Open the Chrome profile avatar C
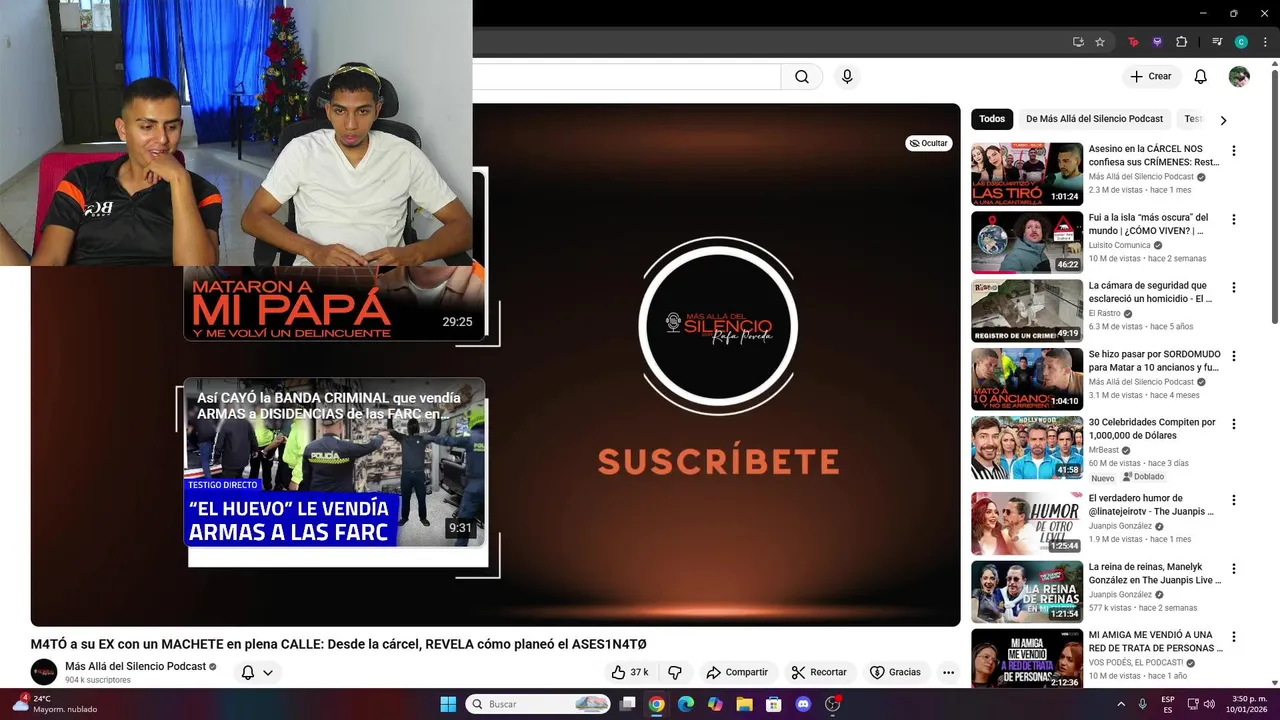Screen dimensions: 1280x720 (x=1241, y=42)
